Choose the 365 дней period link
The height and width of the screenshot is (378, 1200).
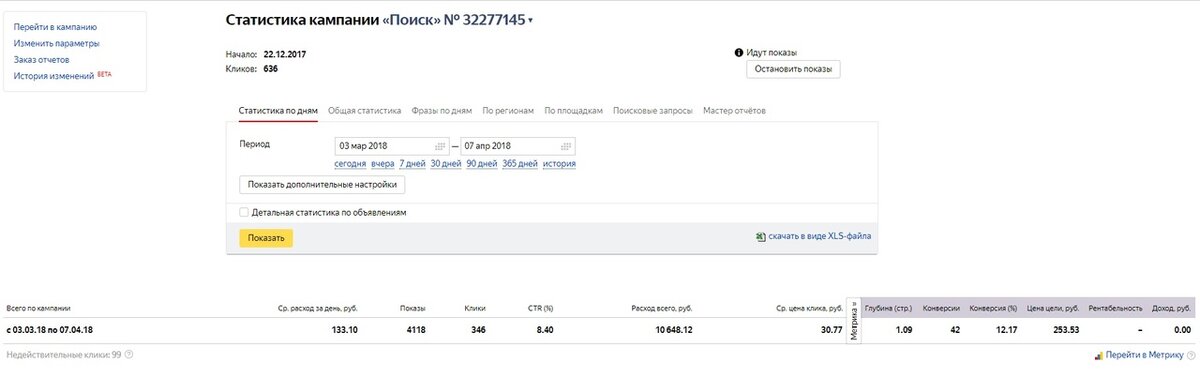coord(520,164)
